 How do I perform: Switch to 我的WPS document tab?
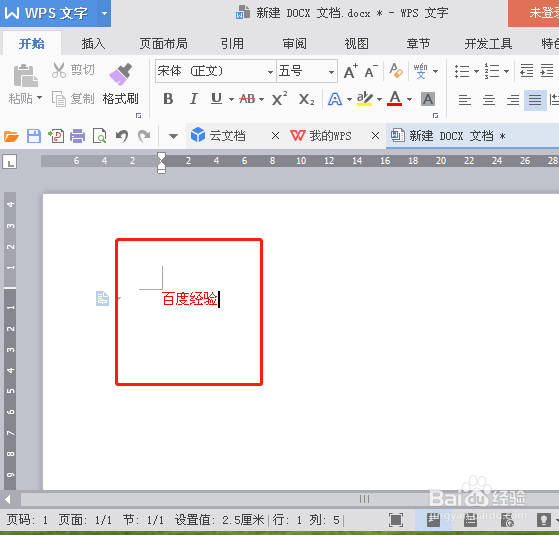point(320,135)
